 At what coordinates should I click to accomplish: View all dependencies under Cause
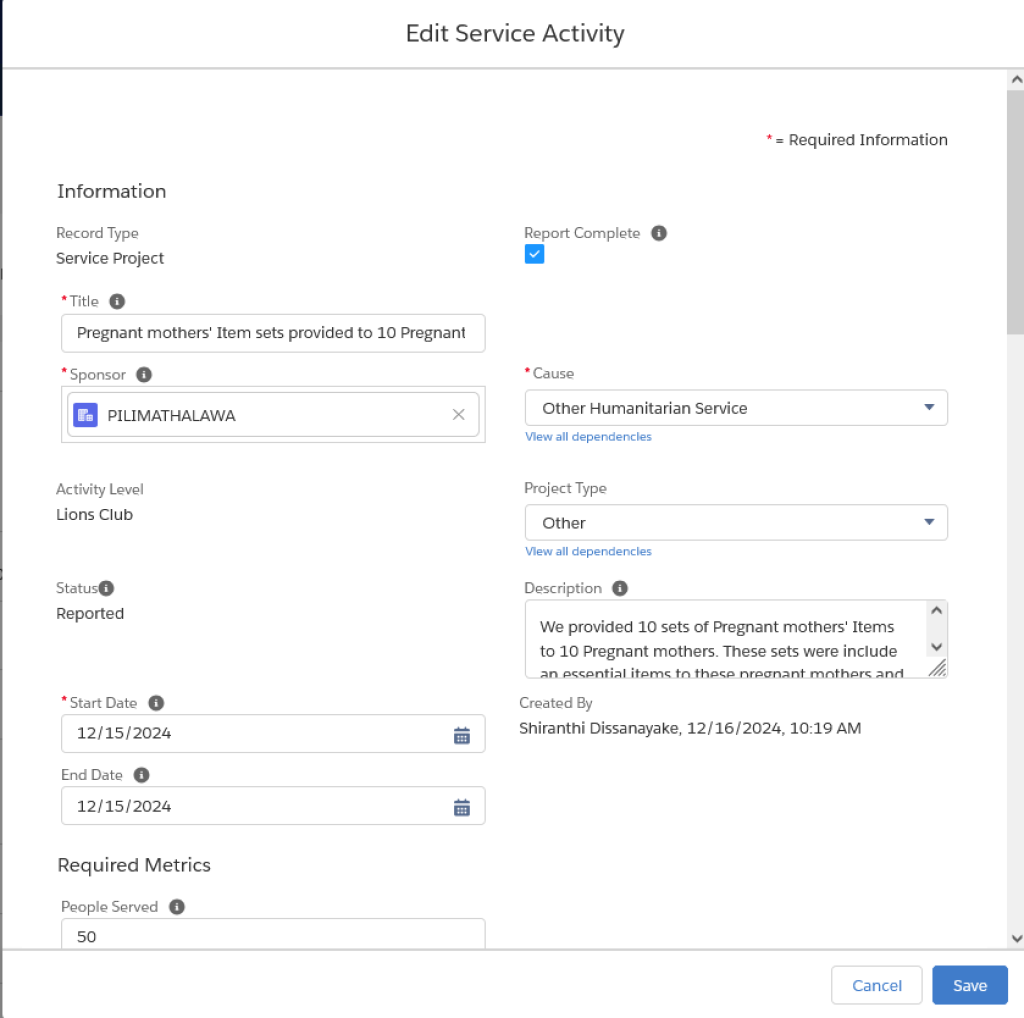coord(588,437)
